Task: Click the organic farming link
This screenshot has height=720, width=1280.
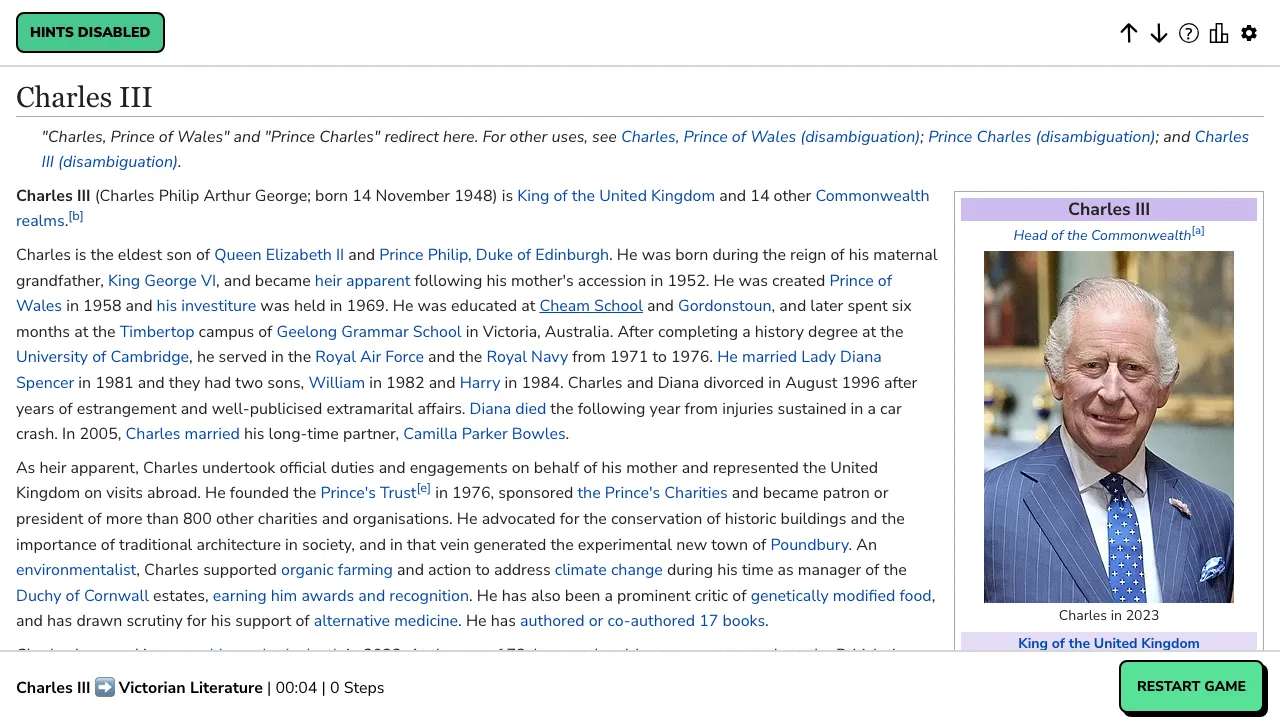Action: click(337, 570)
